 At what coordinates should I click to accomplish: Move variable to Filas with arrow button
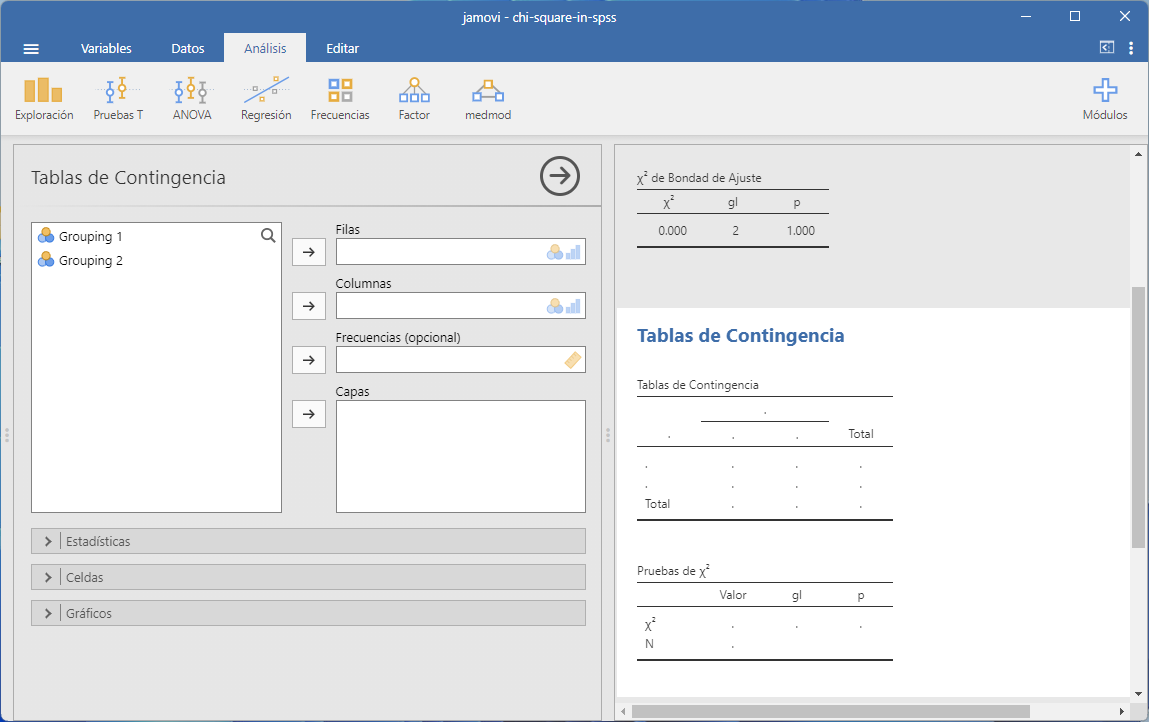[x=308, y=252]
